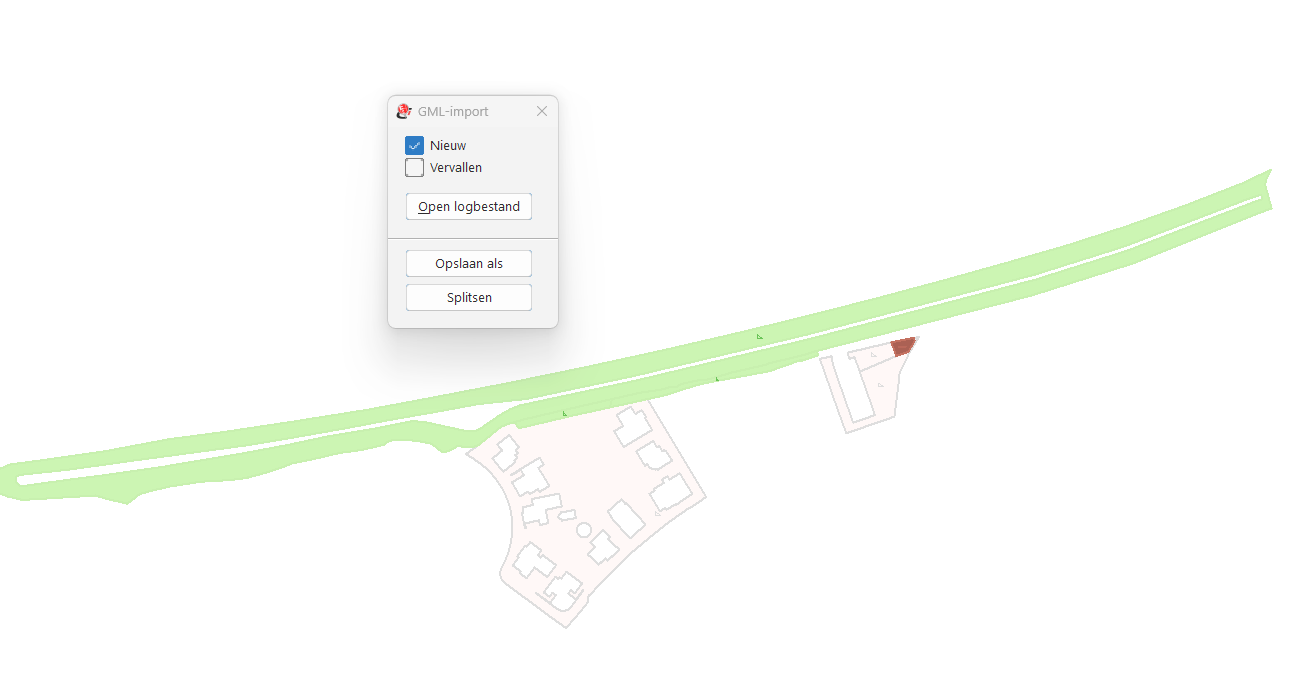Click the Vervallen label text
The image size is (1306, 686).
coord(456,168)
